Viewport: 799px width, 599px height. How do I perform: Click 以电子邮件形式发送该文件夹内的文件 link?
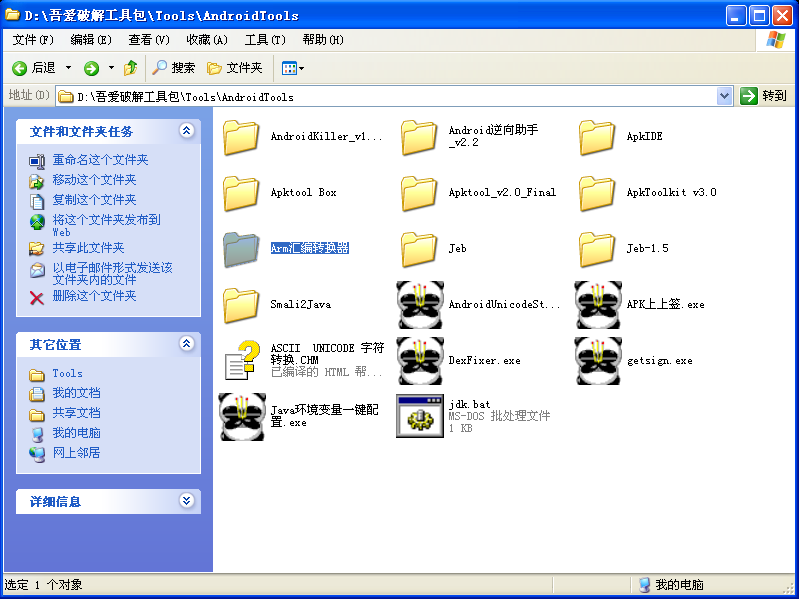coord(113,274)
